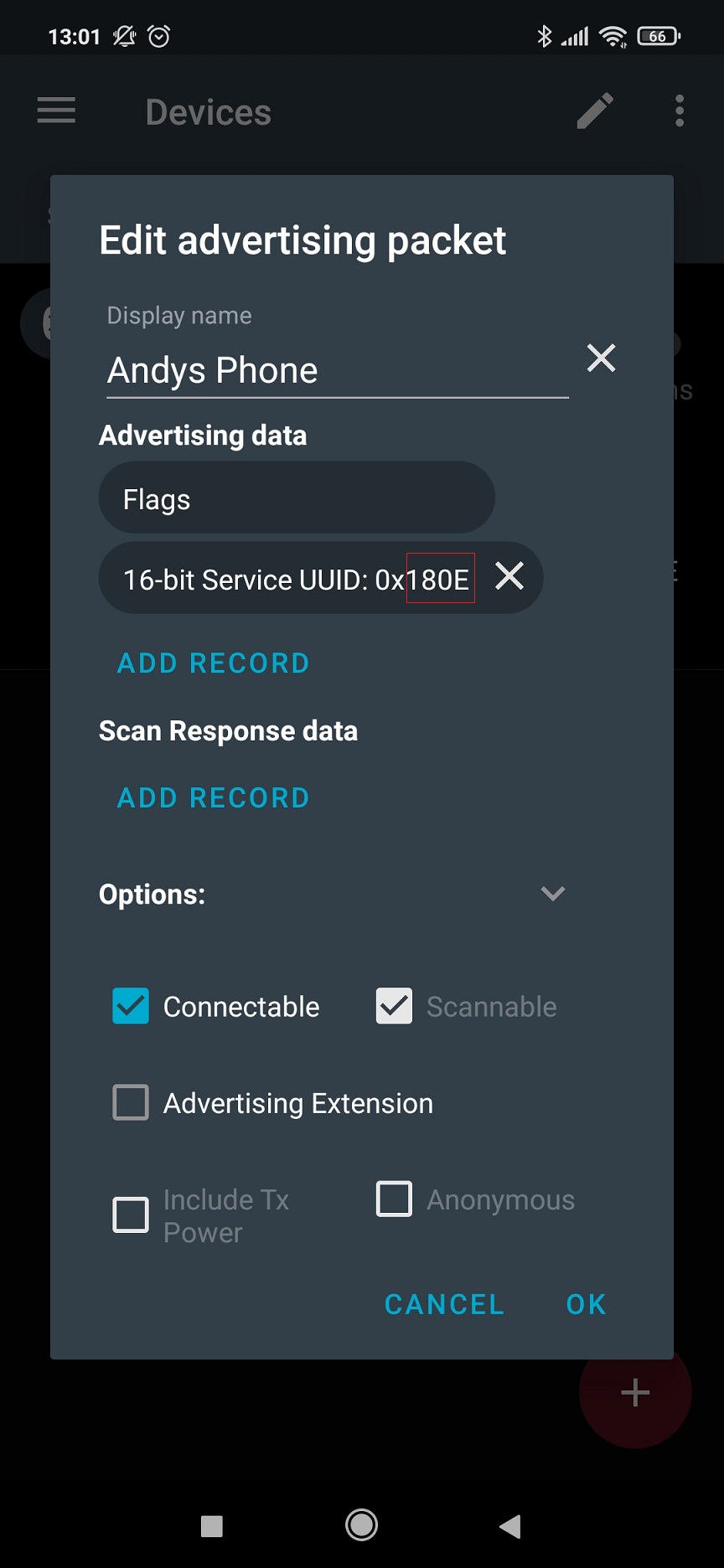This screenshot has height=1568, width=724.
Task: Edit the Andys Phone display name field
Action: click(335, 370)
